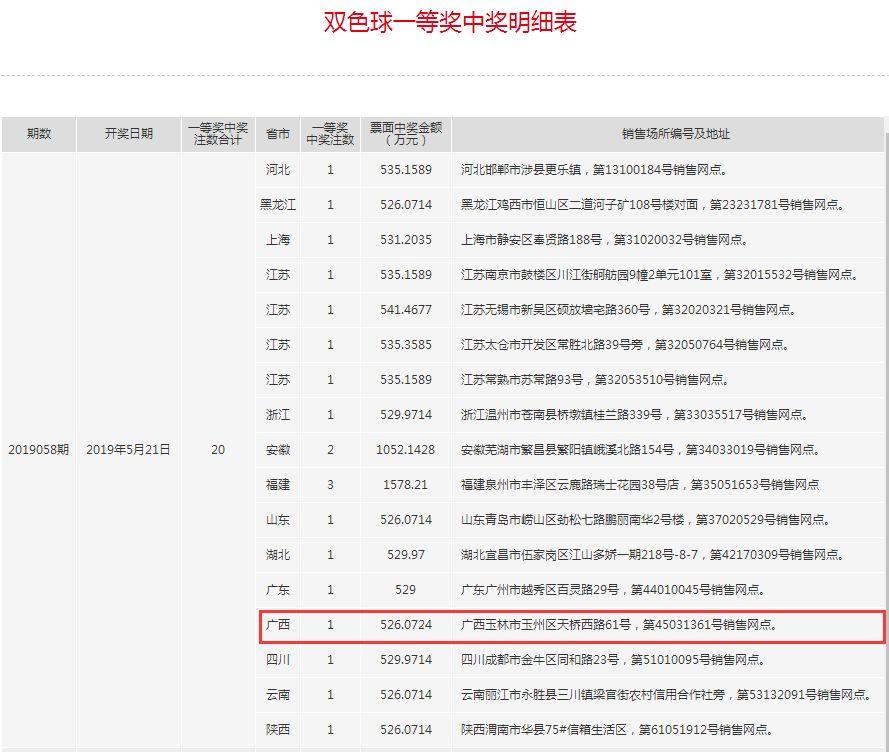Click the 江苏太仓市开发区 address
The image size is (889, 752).
pos(625,345)
